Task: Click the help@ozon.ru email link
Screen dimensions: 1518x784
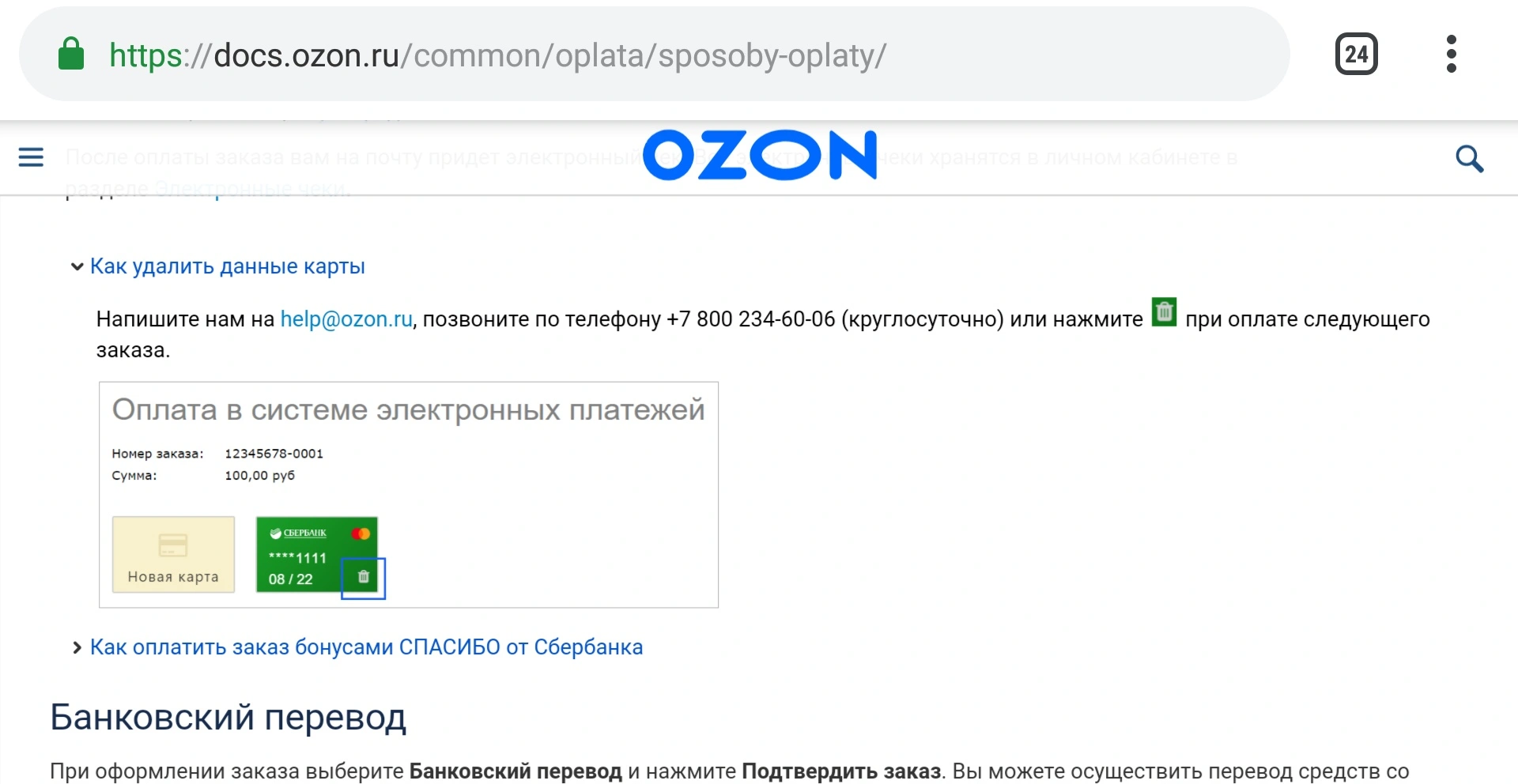Action: pyautogui.click(x=346, y=319)
